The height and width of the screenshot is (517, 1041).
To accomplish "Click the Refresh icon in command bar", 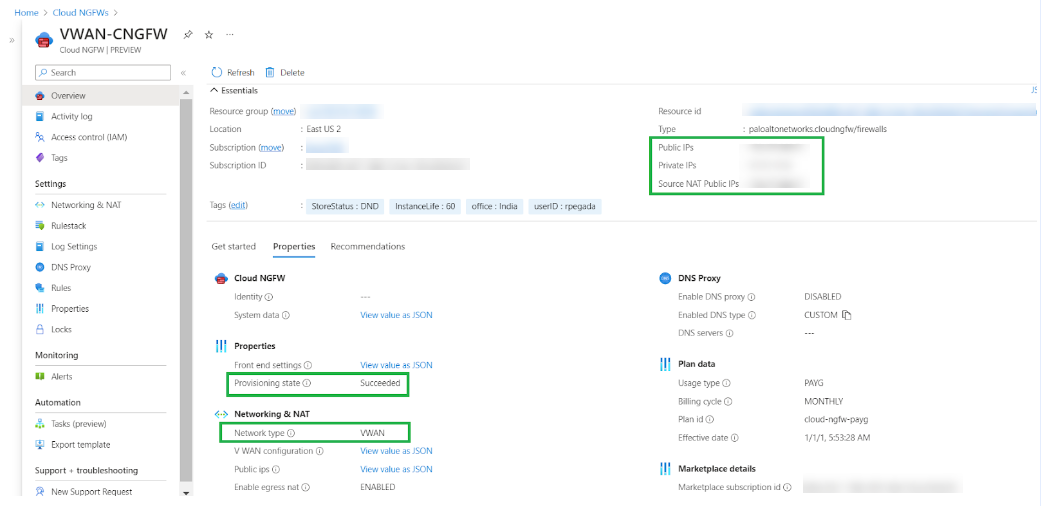I will click(x=216, y=72).
